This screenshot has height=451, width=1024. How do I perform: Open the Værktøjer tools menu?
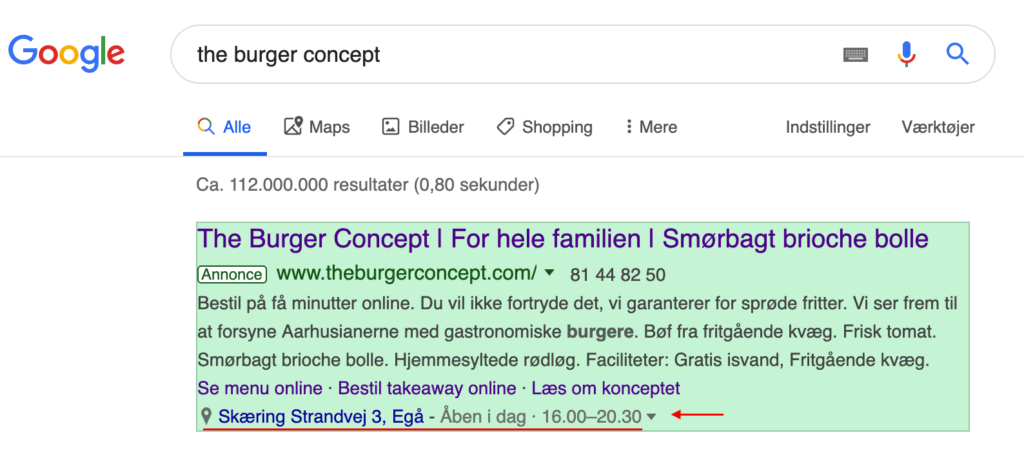click(938, 127)
